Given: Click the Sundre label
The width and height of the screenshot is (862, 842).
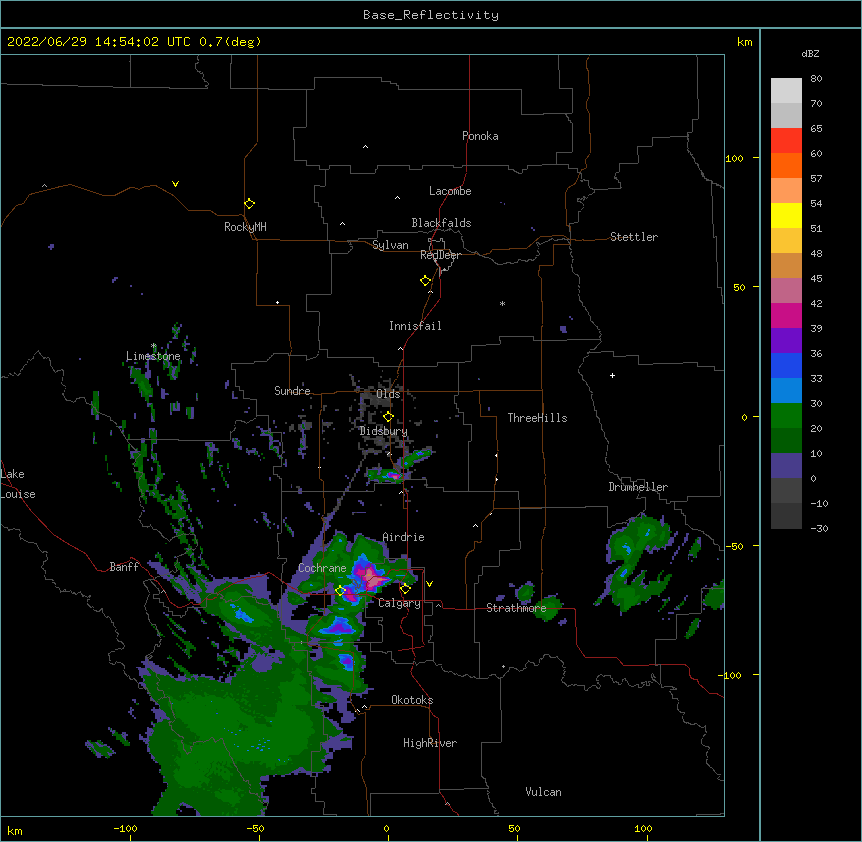Looking at the screenshot, I should coord(292,391).
